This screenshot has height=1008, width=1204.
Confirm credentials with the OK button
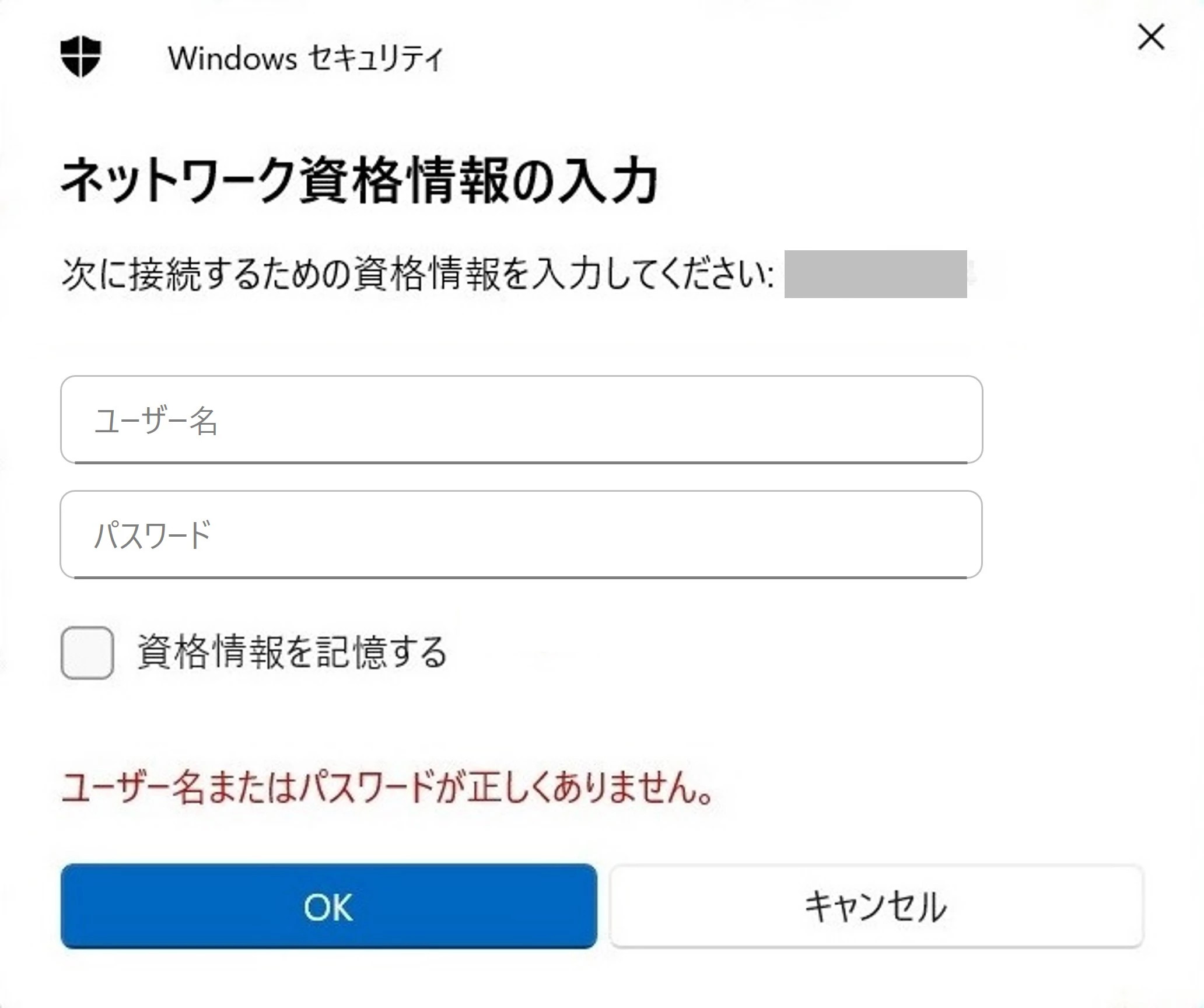[329, 906]
